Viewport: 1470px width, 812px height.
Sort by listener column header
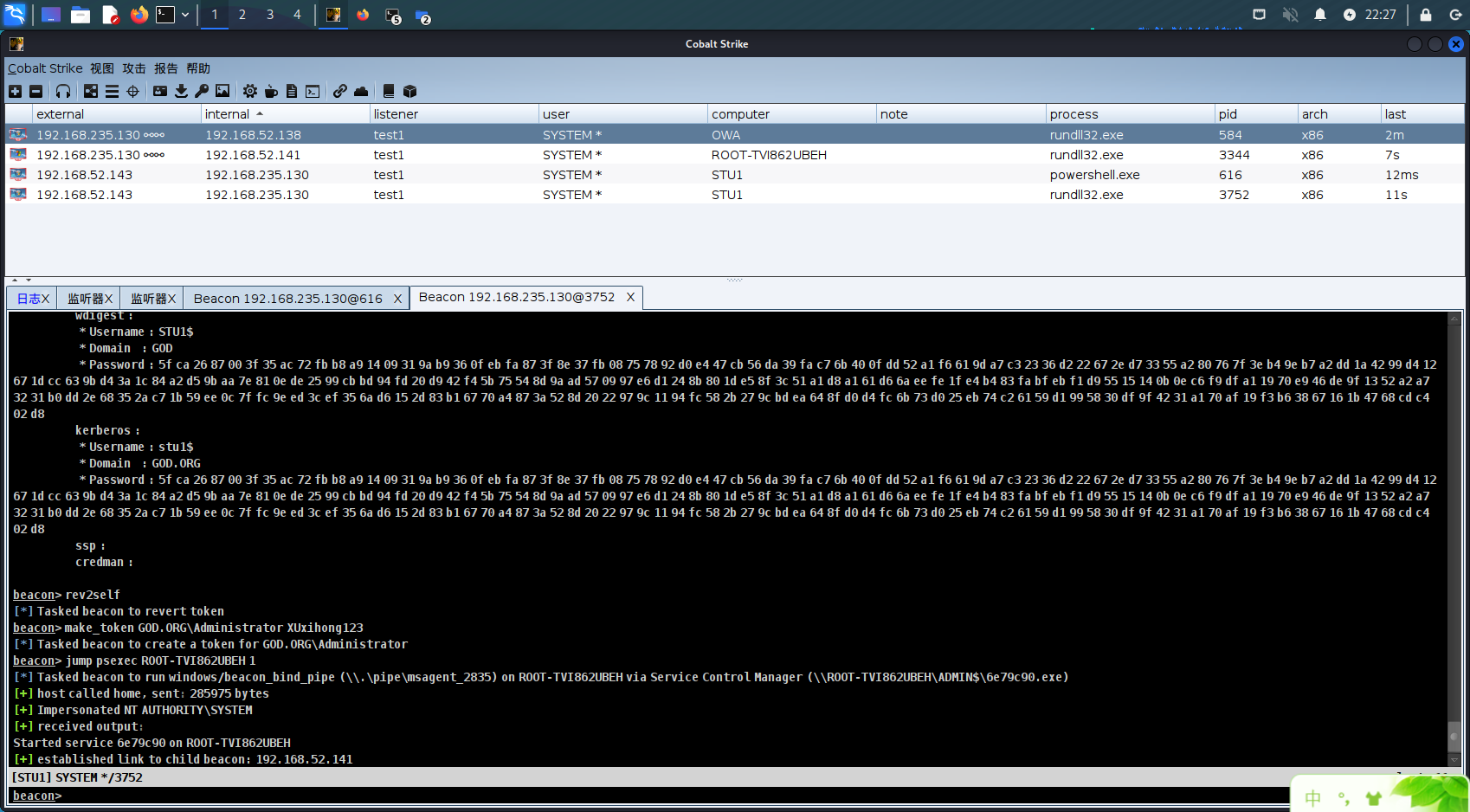(454, 114)
